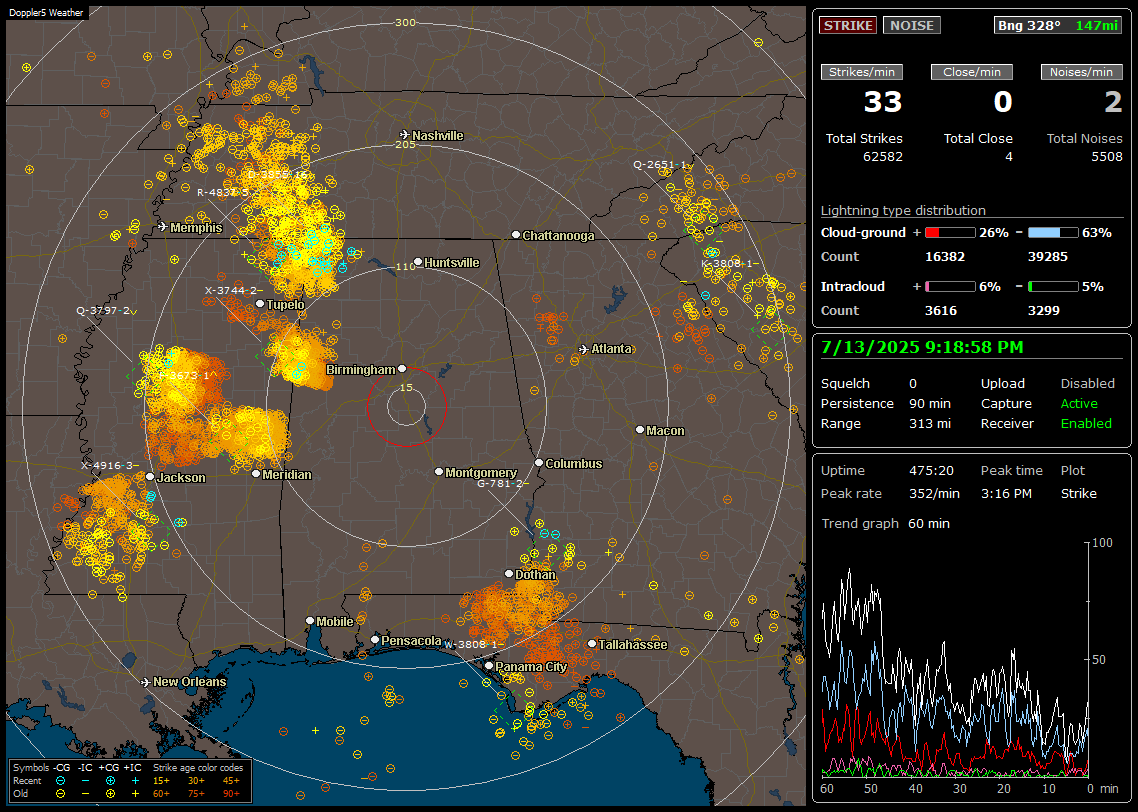Click the negative intracloud green bar
This screenshot has height=812, width=1138.
1053,287
